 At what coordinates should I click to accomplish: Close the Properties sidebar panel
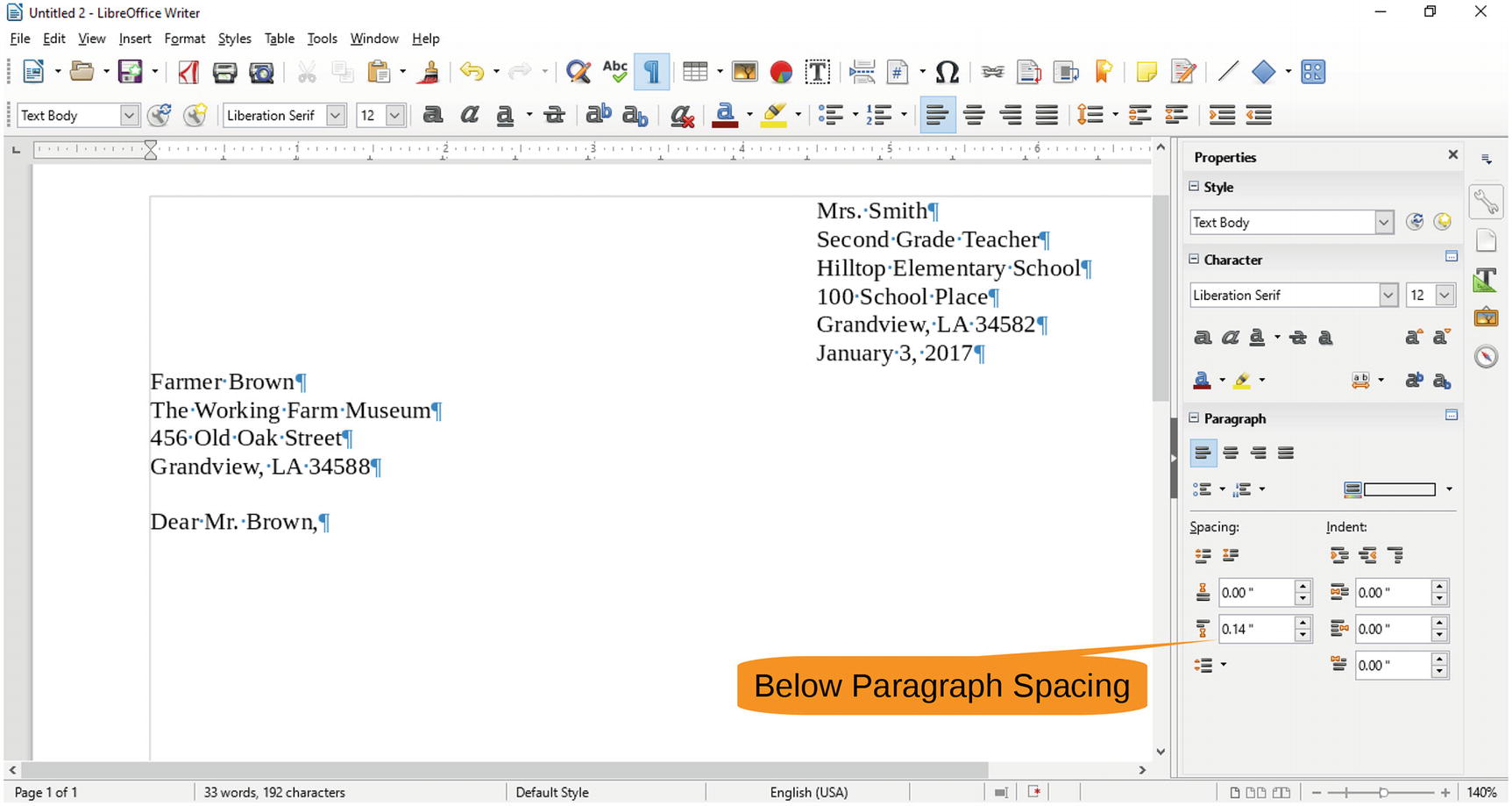(x=1452, y=155)
